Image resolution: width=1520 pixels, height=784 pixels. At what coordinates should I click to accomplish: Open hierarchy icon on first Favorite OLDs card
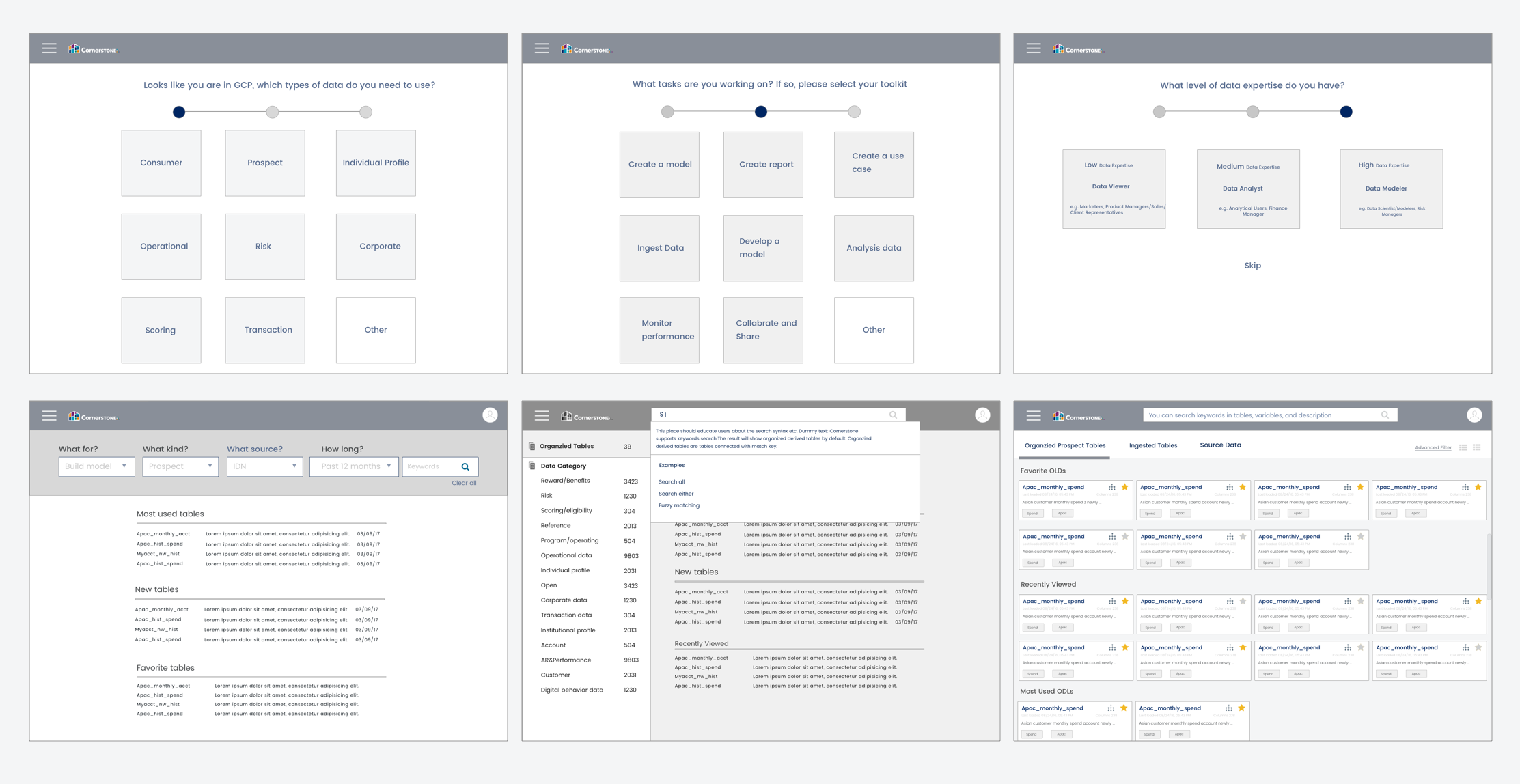point(1112,487)
